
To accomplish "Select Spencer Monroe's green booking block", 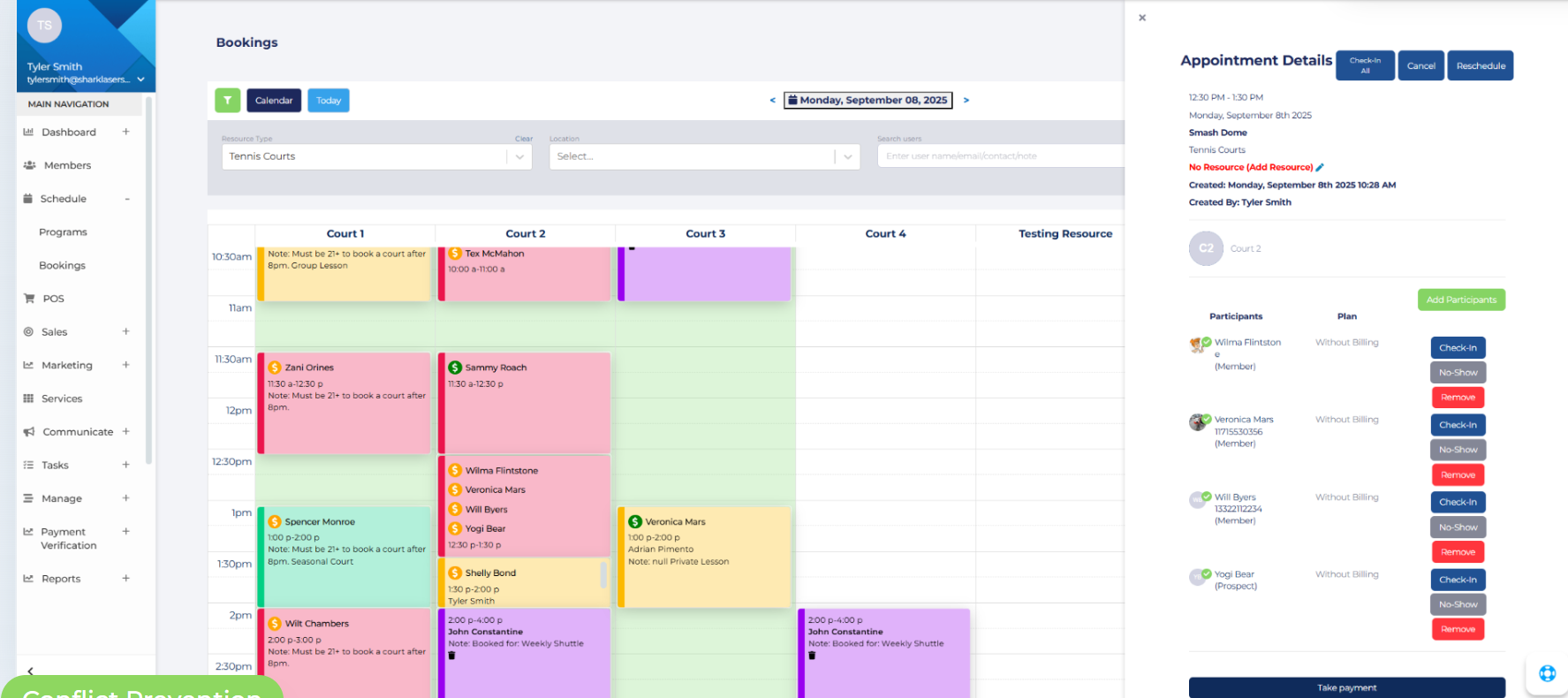I will pyautogui.click(x=345, y=555).
